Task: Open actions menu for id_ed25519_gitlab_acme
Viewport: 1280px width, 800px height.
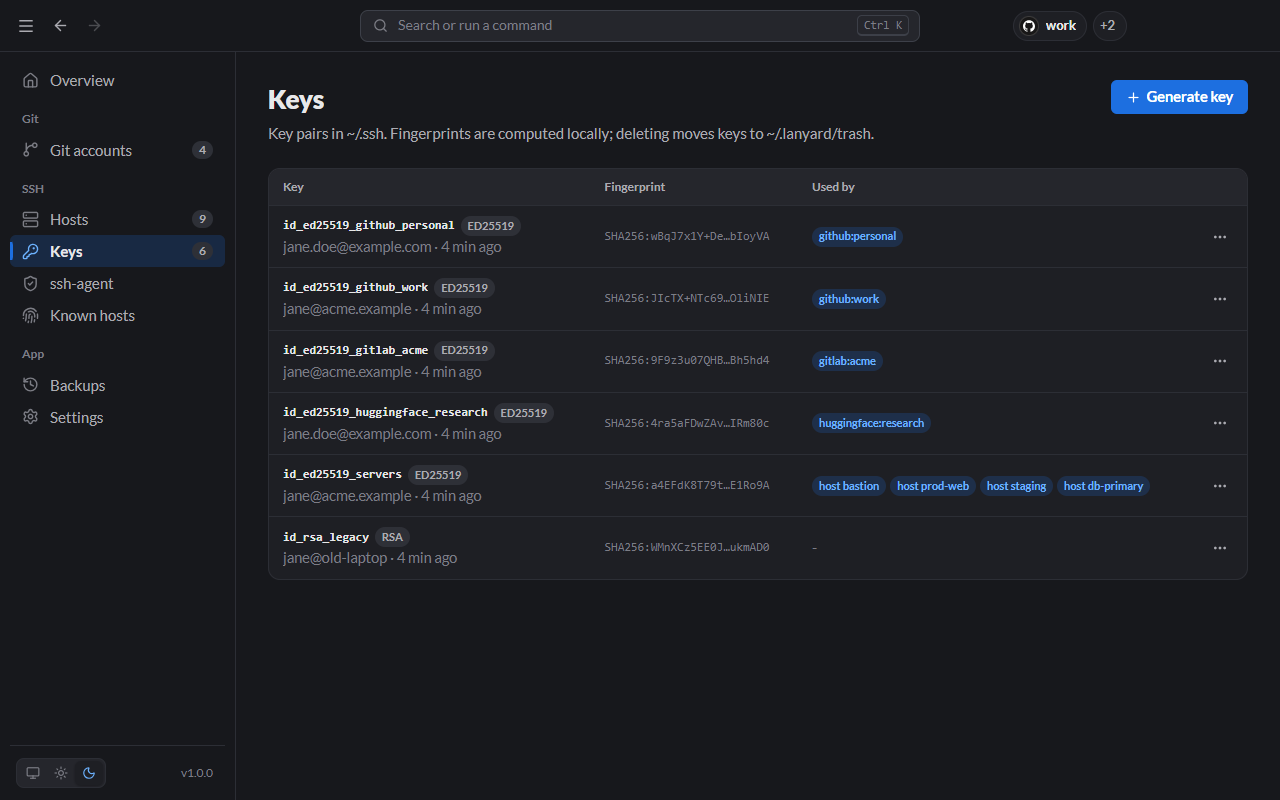Action: click(x=1220, y=361)
